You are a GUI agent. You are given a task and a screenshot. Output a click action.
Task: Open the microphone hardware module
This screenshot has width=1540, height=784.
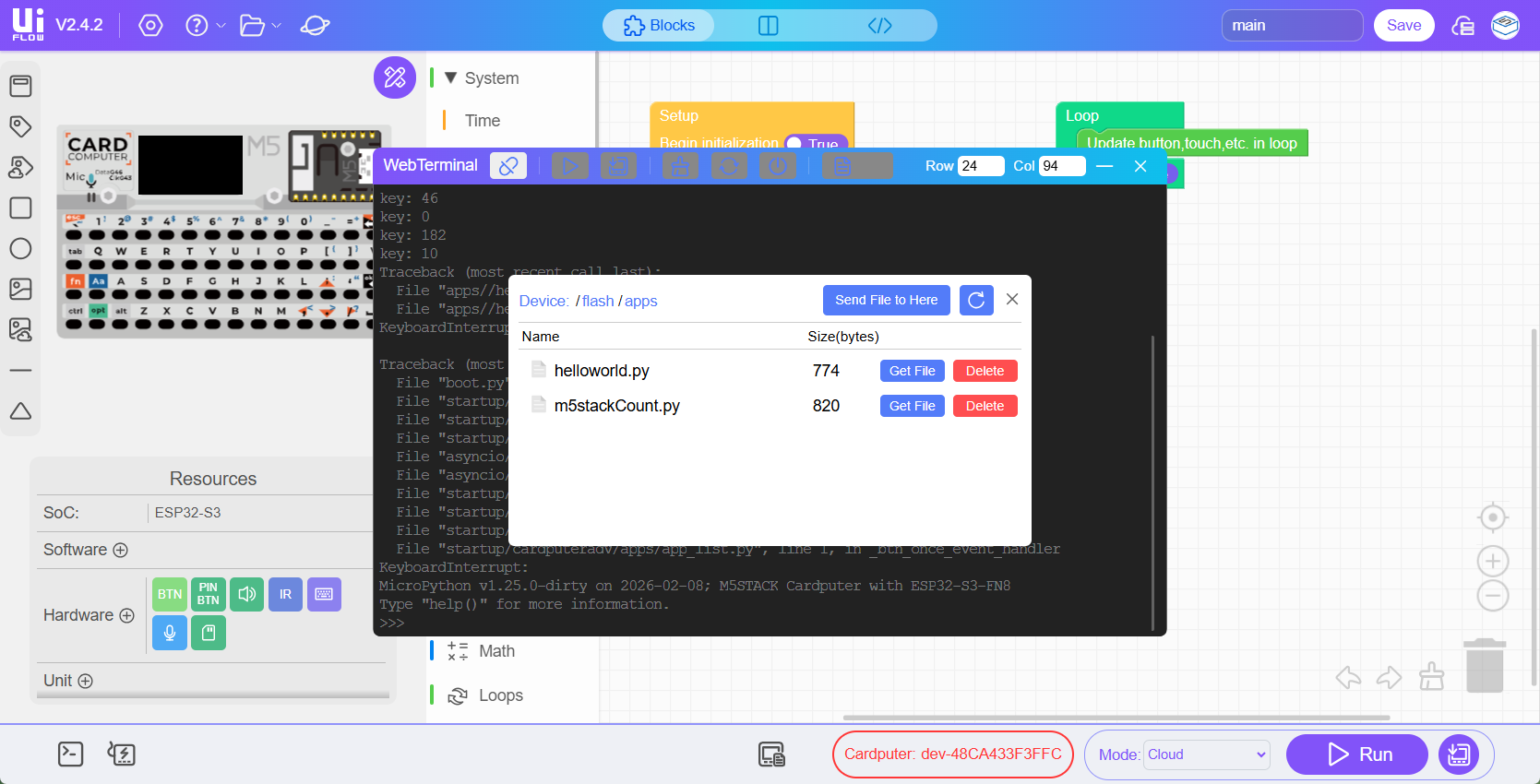click(x=170, y=633)
